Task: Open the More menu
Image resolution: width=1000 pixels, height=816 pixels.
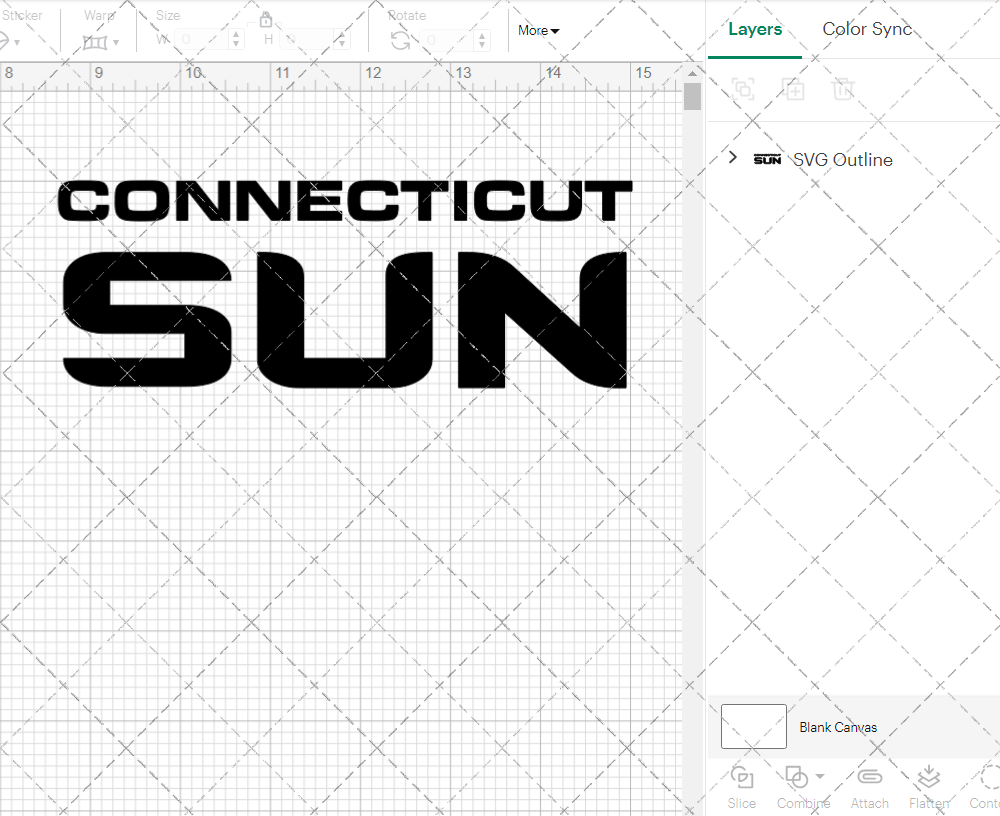Action: [538, 30]
